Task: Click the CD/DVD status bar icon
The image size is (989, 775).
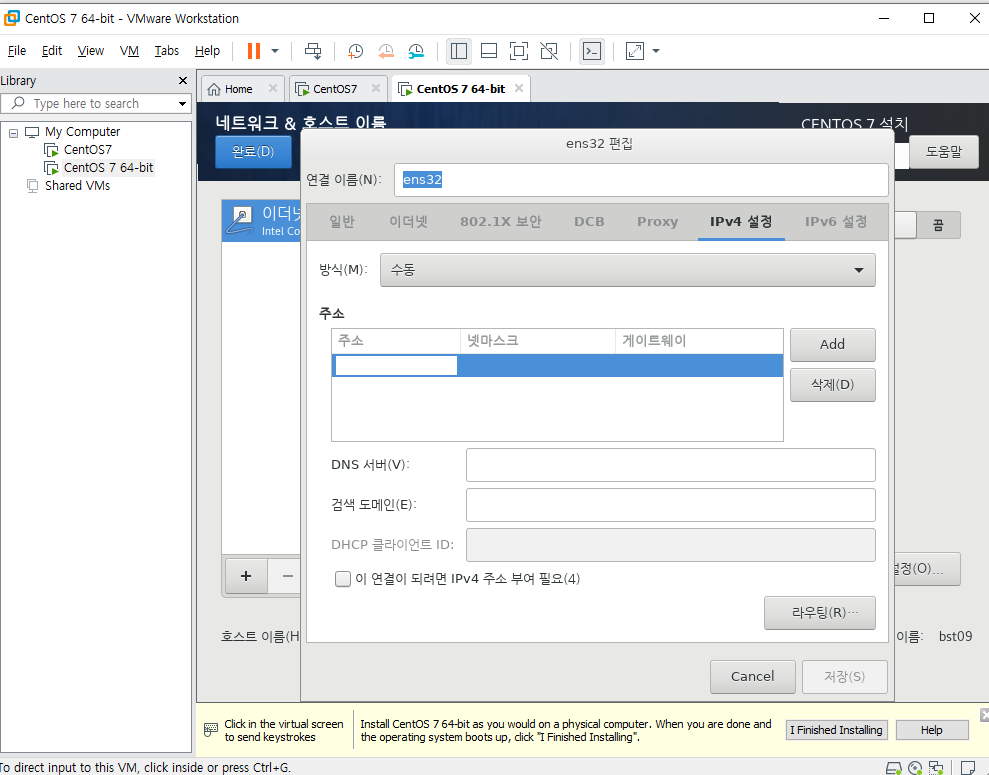Action: click(915, 768)
